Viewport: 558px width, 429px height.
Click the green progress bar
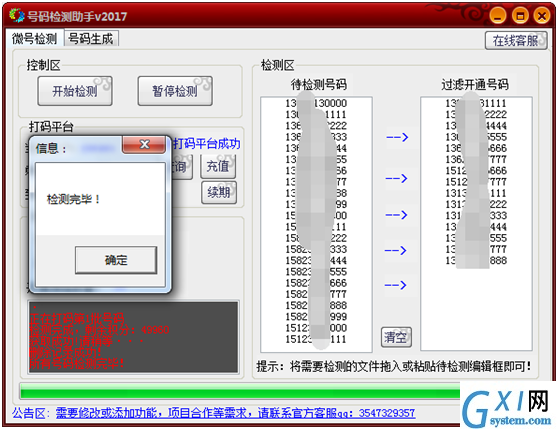click(x=240, y=392)
